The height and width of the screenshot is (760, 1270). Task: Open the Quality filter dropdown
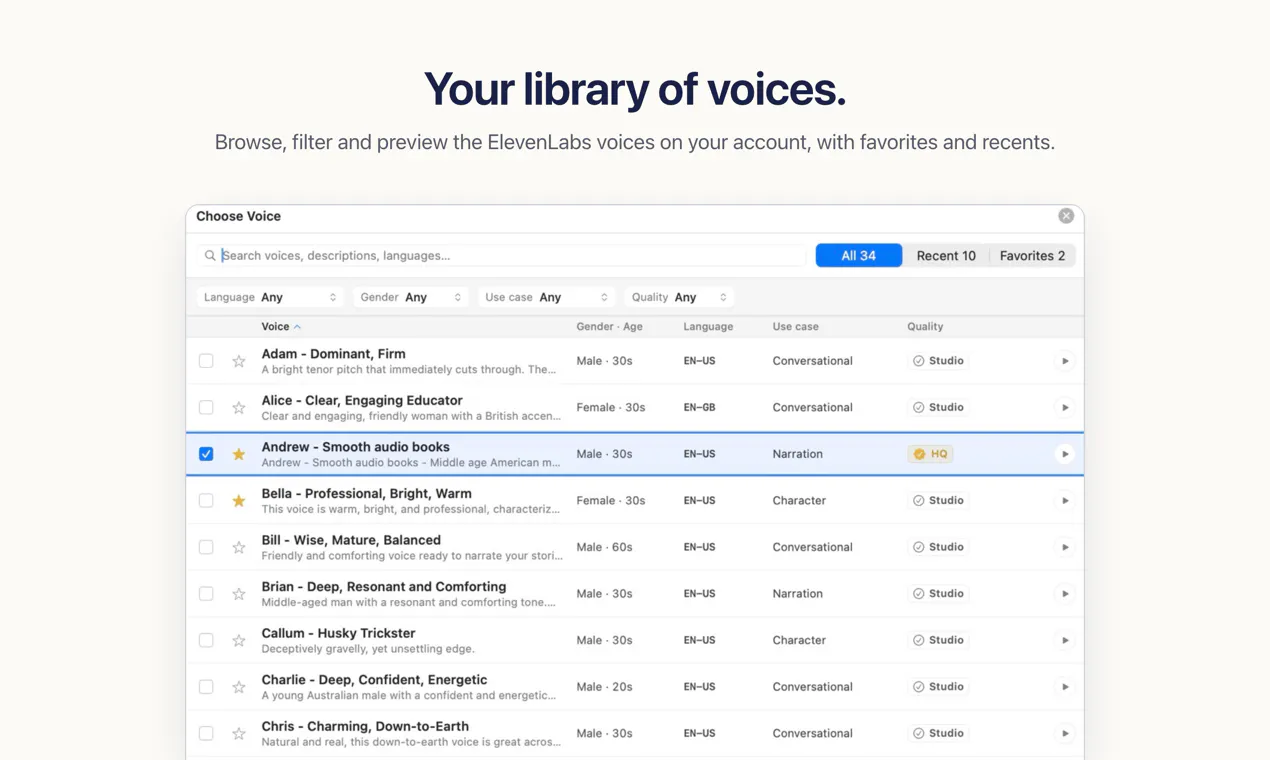coord(679,297)
